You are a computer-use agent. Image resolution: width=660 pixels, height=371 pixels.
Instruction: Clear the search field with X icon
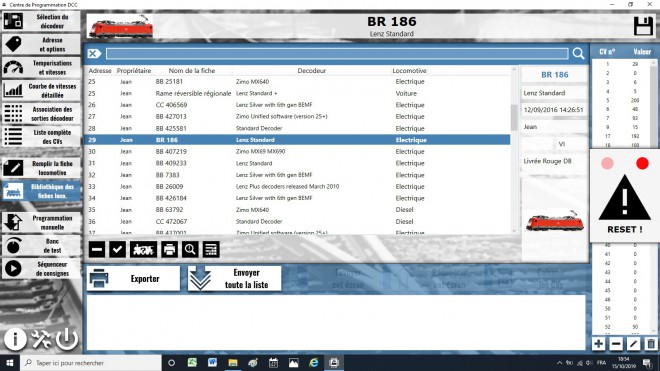pyautogui.click(x=94, y=53)
